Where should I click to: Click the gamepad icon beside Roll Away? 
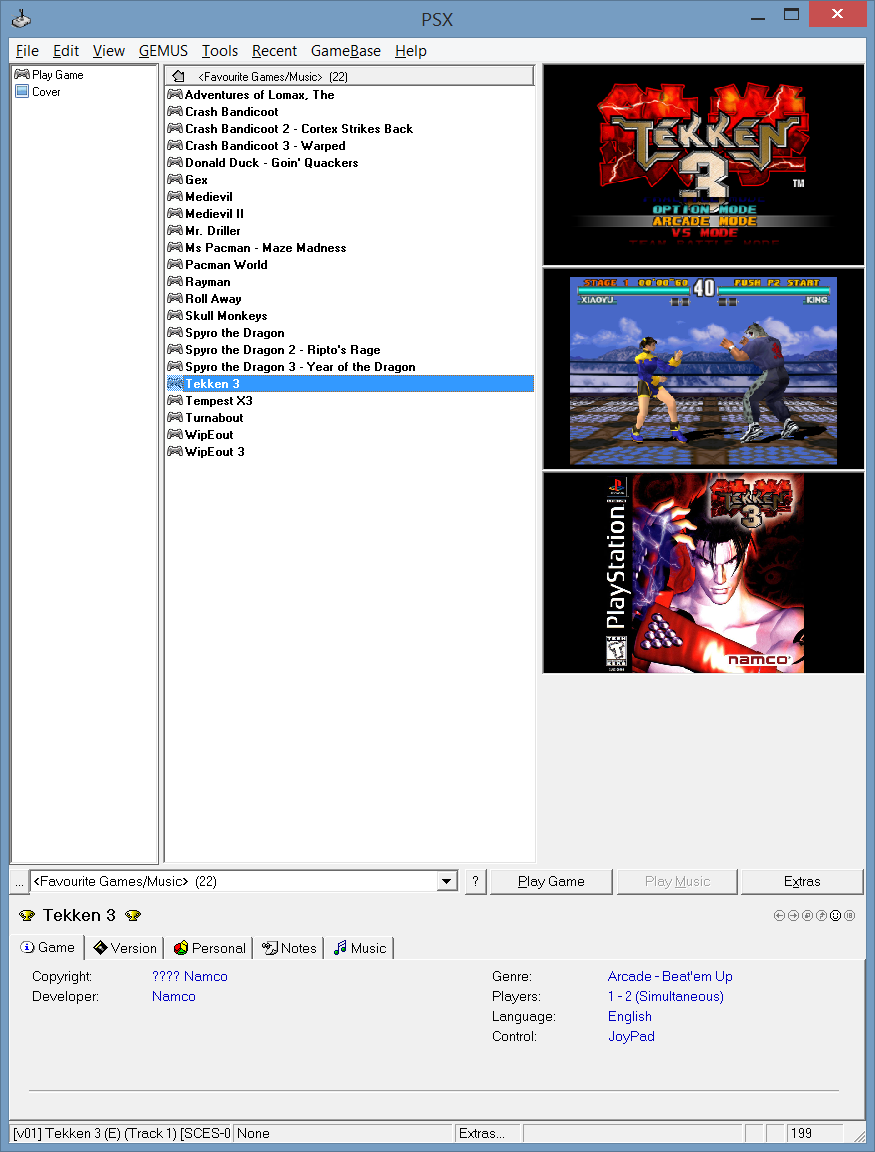175,298
